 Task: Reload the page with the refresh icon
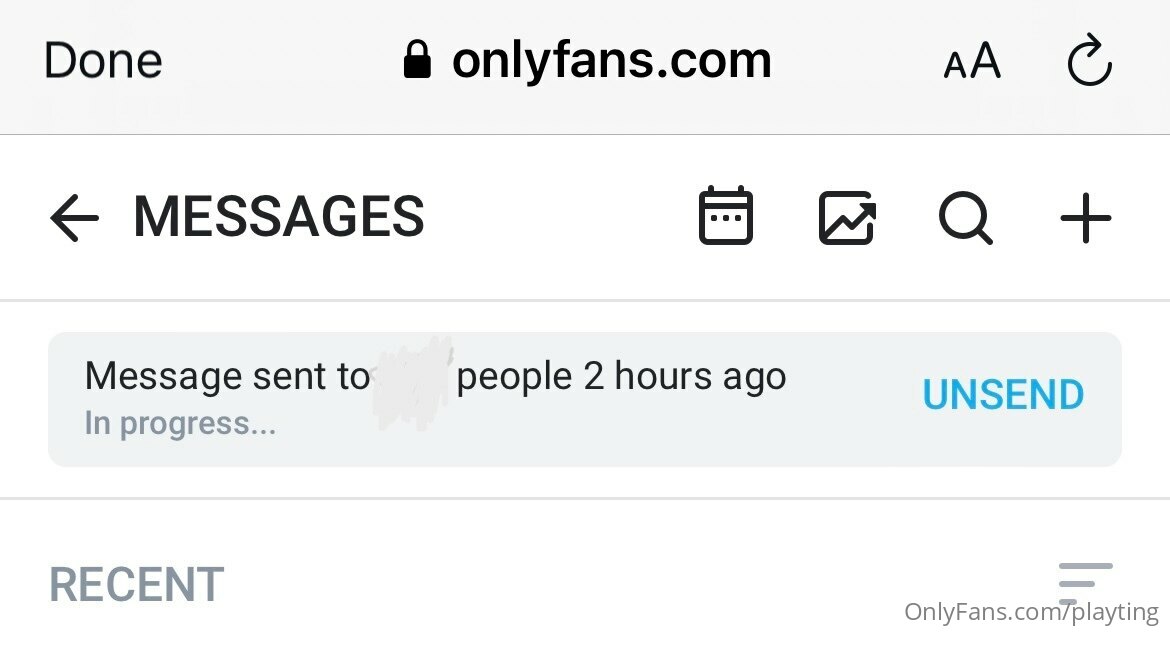coord(1089,62)
